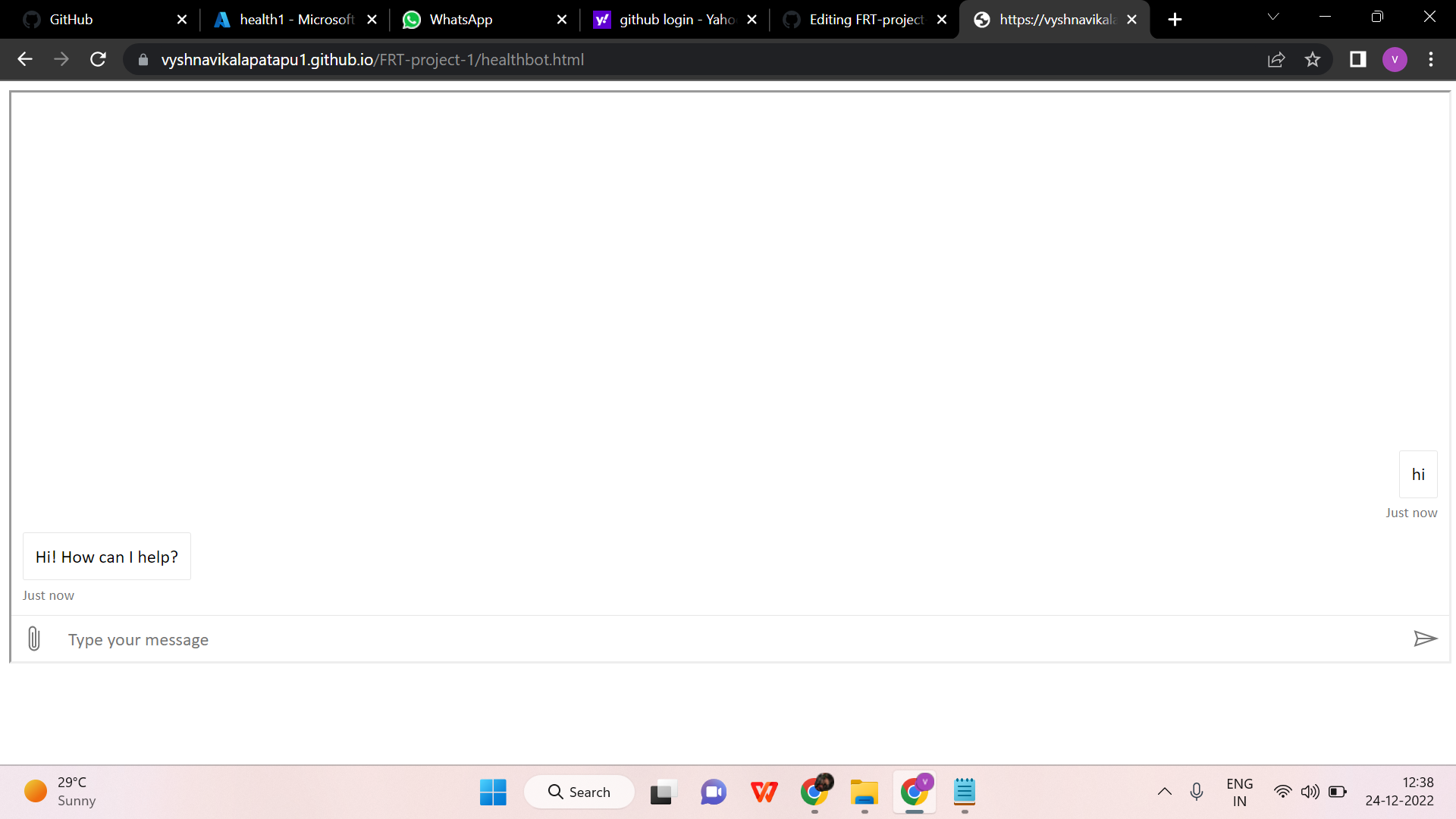Click the browser back button
1456x819 pixels.
point(25,59)
